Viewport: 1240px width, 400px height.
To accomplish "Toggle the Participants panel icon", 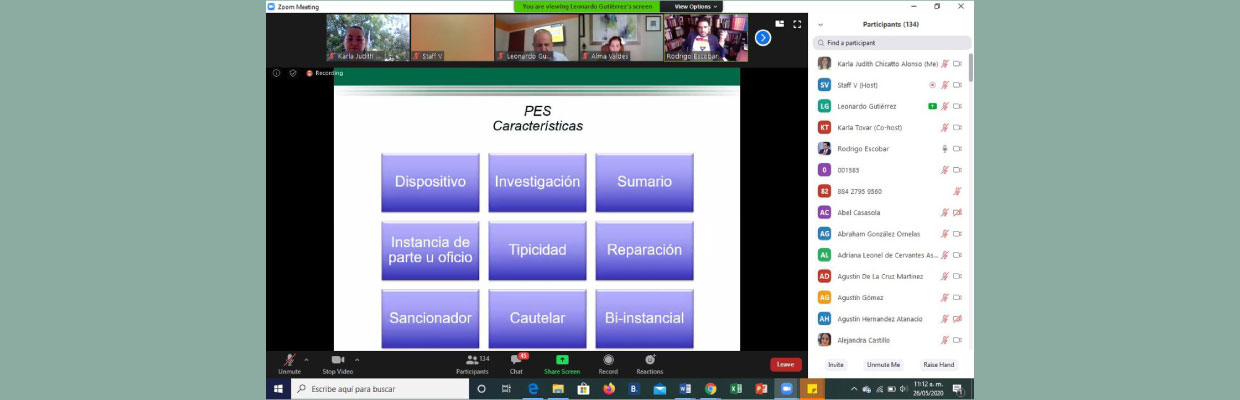I will point(472,360).
